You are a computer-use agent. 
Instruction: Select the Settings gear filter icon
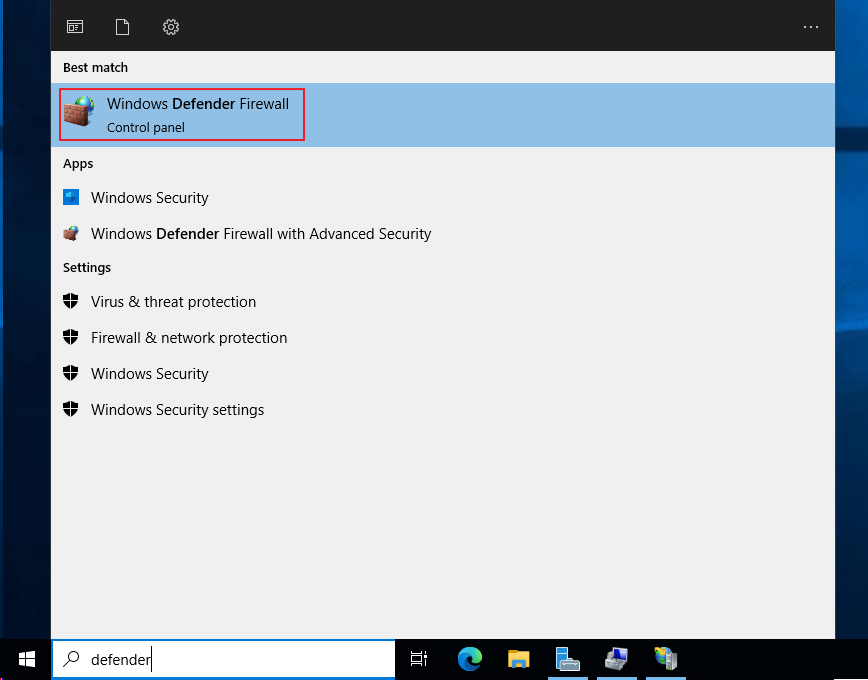[x=170, y=27]
